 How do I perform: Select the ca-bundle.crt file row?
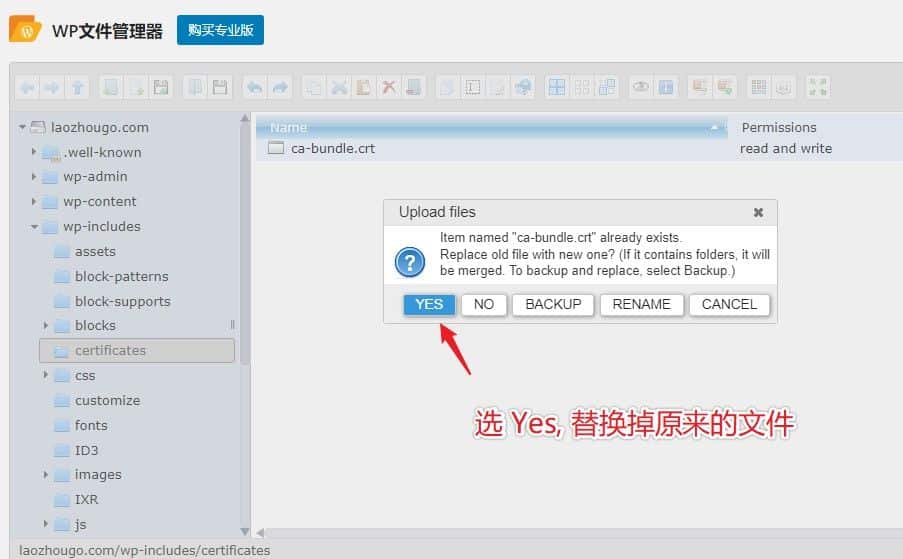pyautogui.click(x=579, y=149)
